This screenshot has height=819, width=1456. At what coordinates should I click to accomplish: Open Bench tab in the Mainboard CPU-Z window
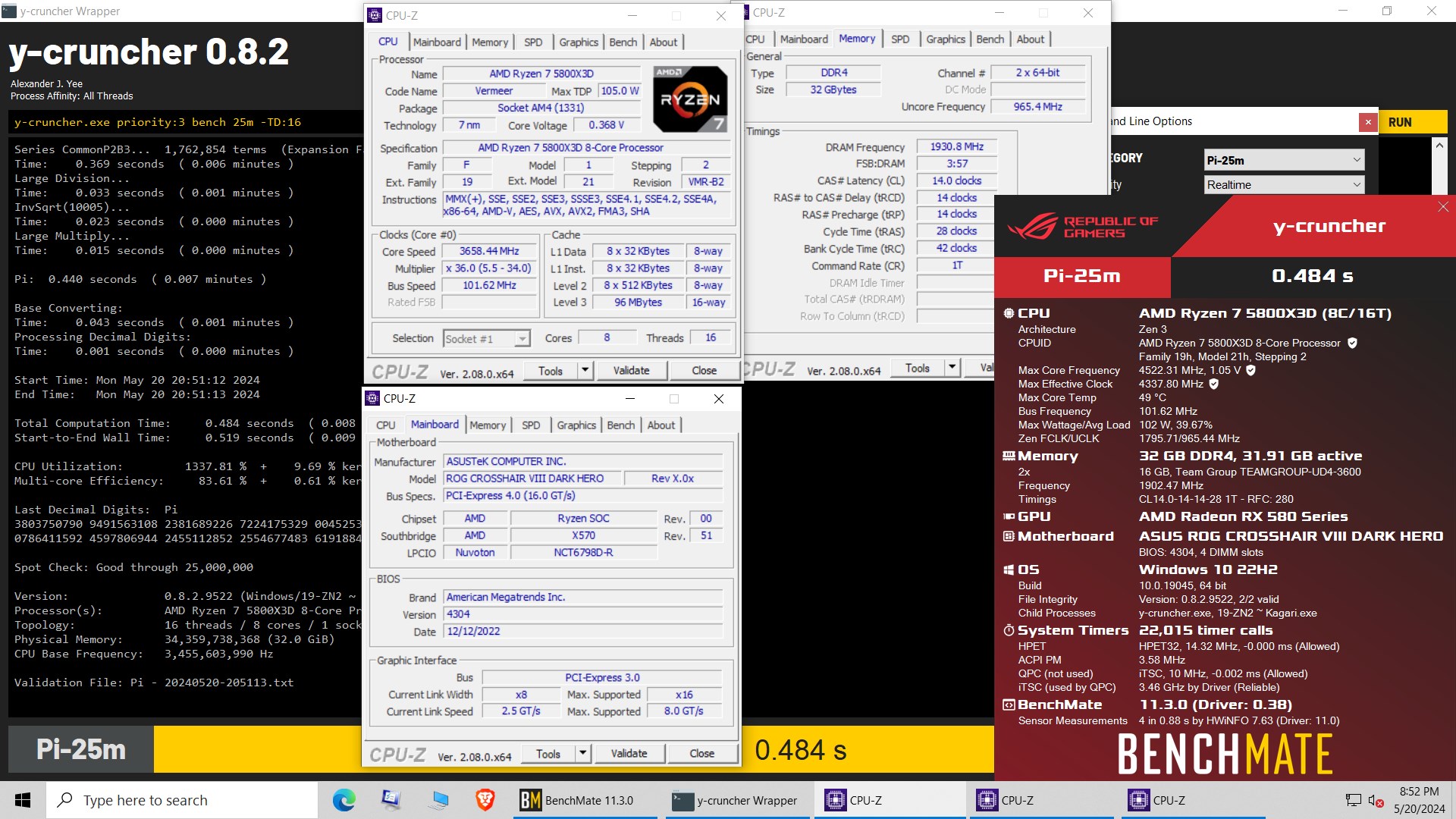(621, 425)
